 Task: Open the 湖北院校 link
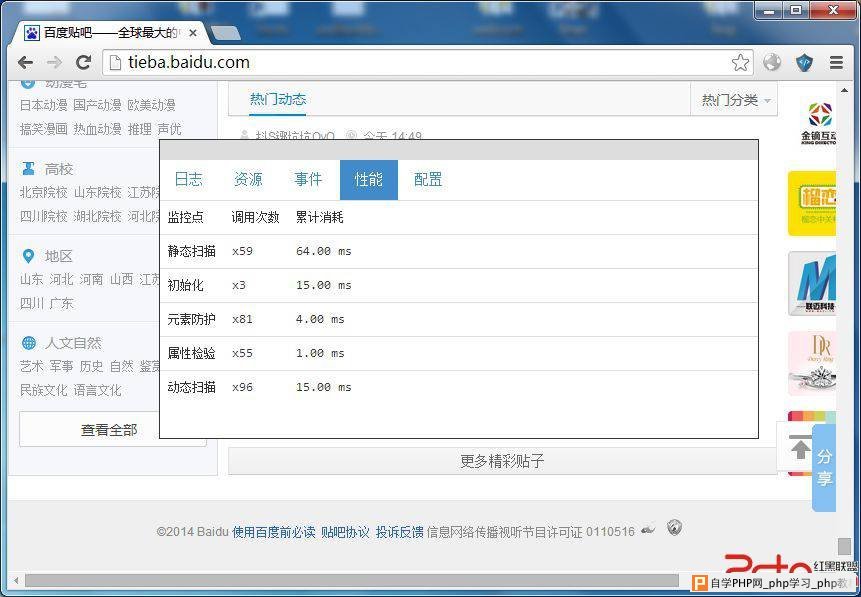tap(98, 216)
